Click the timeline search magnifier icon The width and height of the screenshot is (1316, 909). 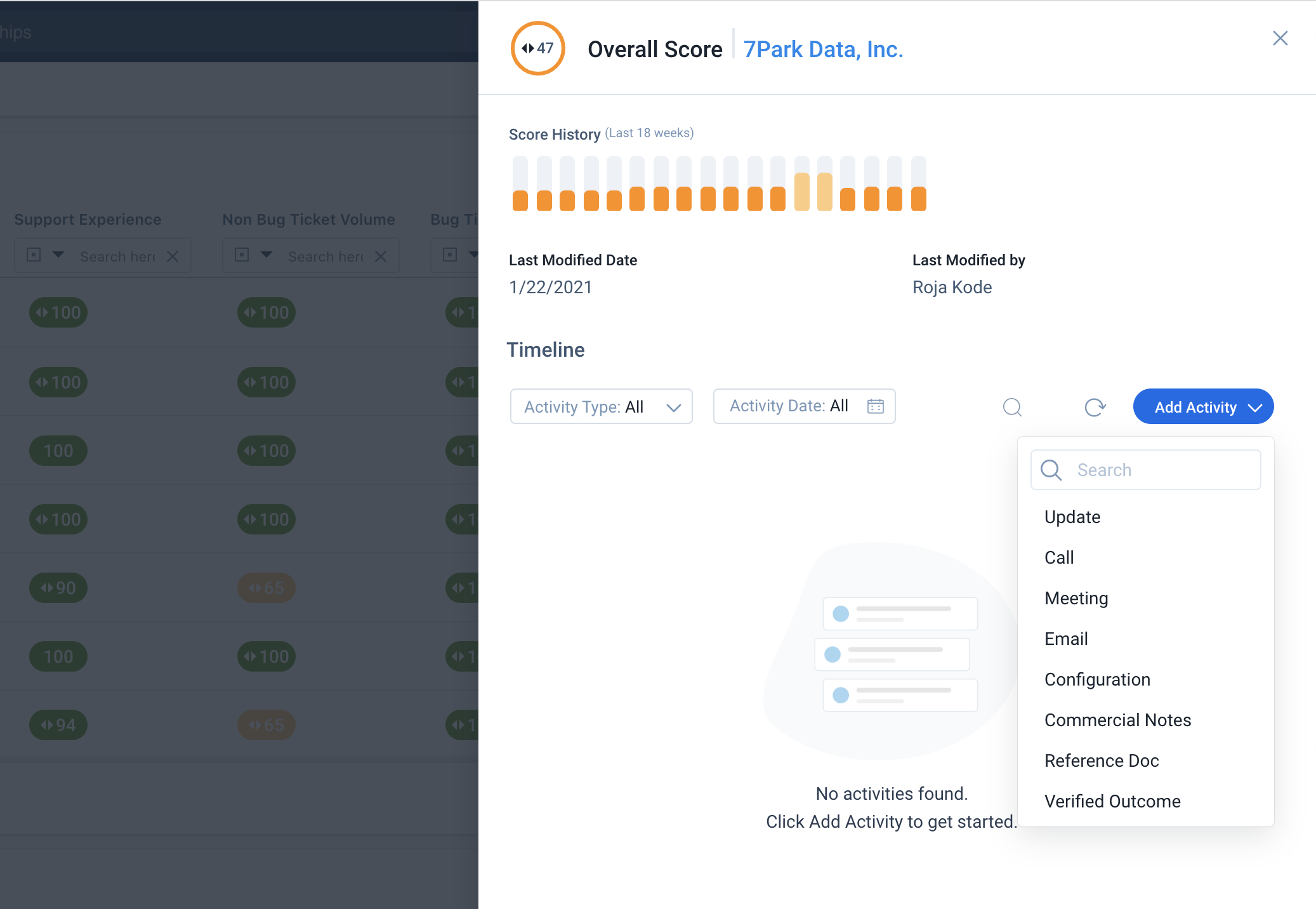1012,407
